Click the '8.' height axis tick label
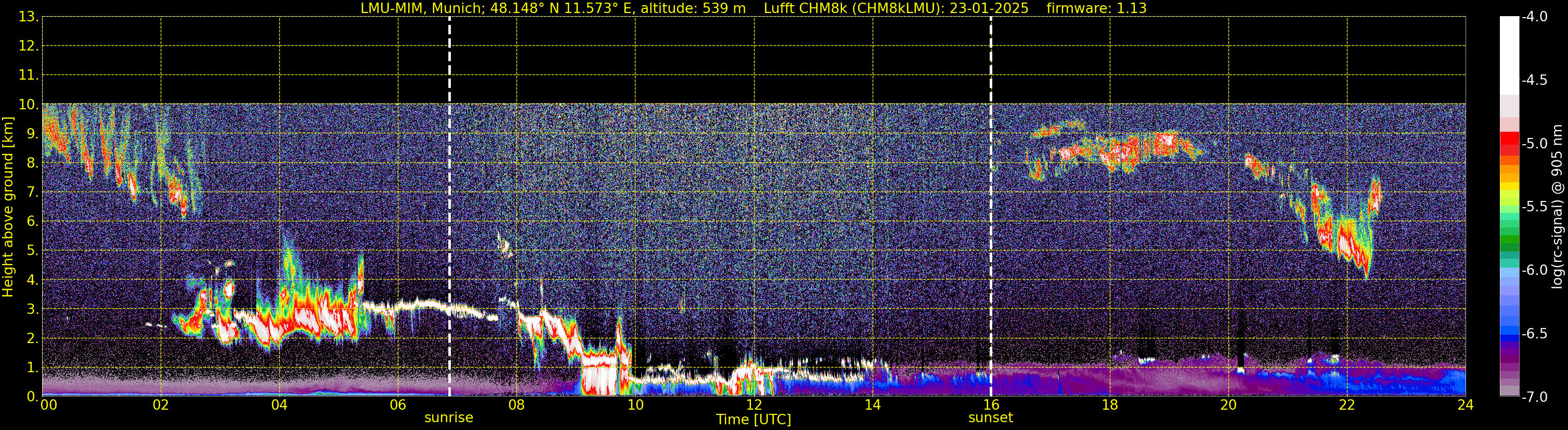Image resolution: width=1568 pixels, height=430 pixels. point(32,163)
